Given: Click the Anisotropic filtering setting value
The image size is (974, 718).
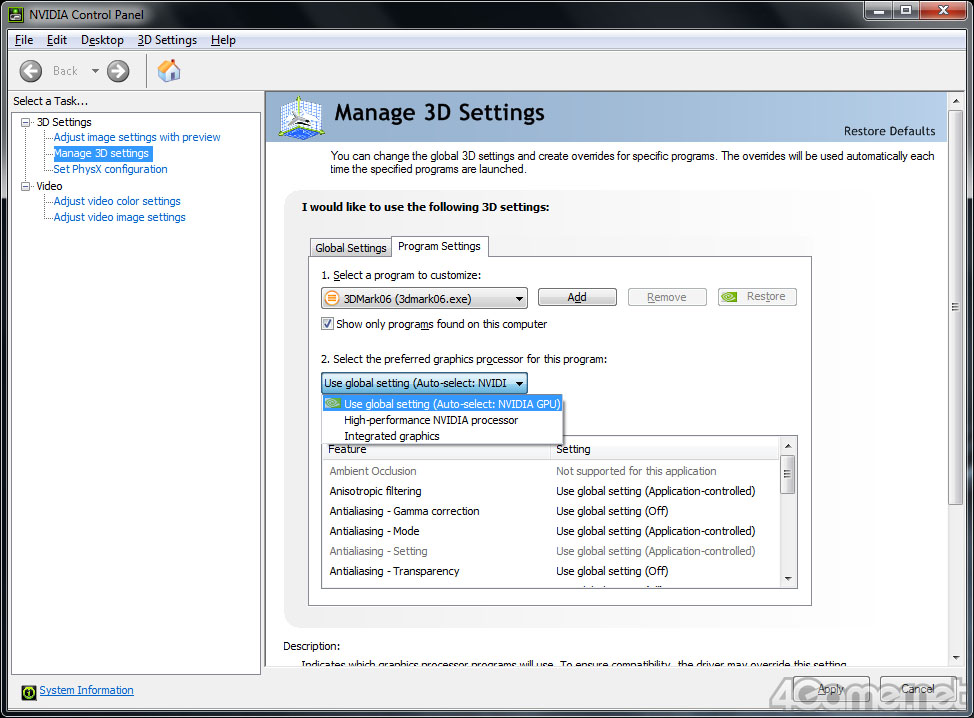Looking at the screenshot, I should click(x=656, y=491).
